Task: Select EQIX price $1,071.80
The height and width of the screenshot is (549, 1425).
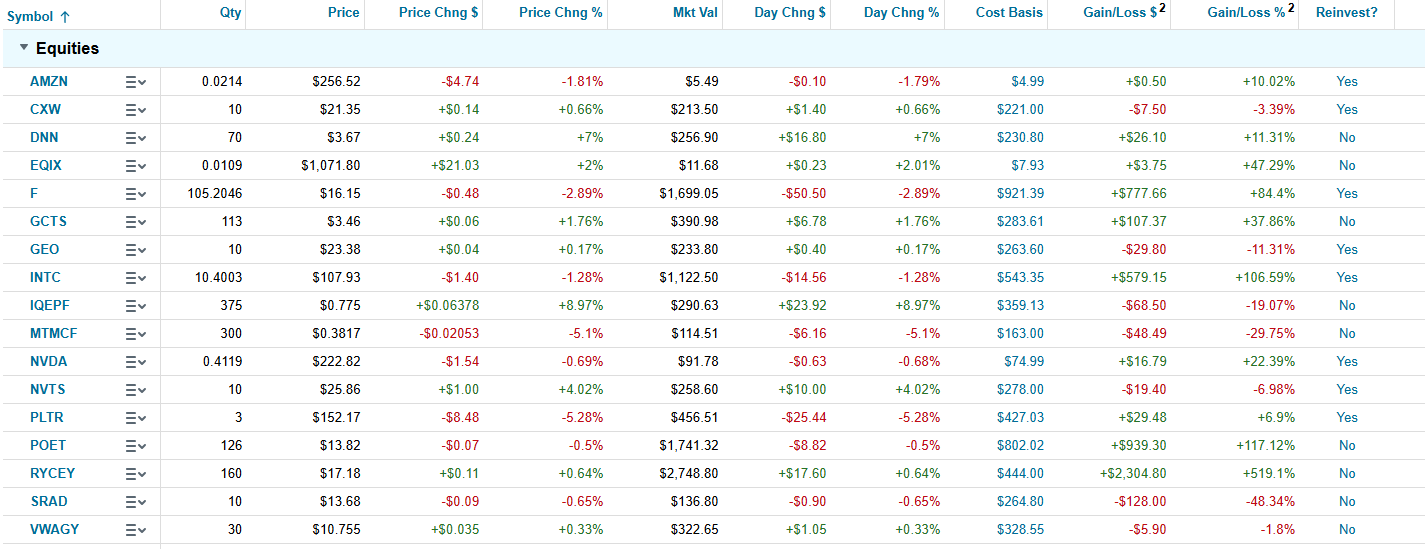Action: pyautogui.click(x=330, y=166)
